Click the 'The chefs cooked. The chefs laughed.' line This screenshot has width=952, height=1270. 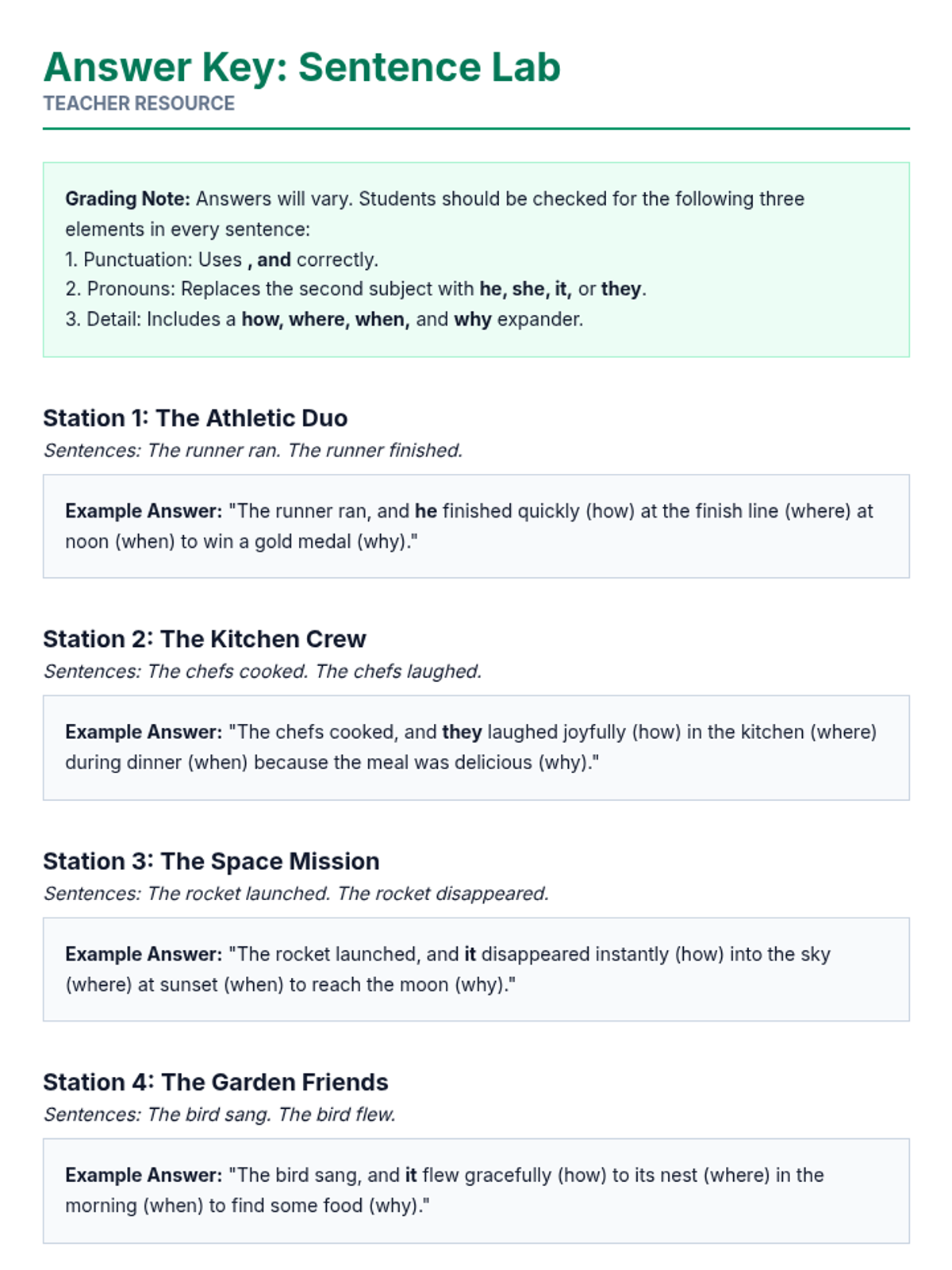click(263, 672)
